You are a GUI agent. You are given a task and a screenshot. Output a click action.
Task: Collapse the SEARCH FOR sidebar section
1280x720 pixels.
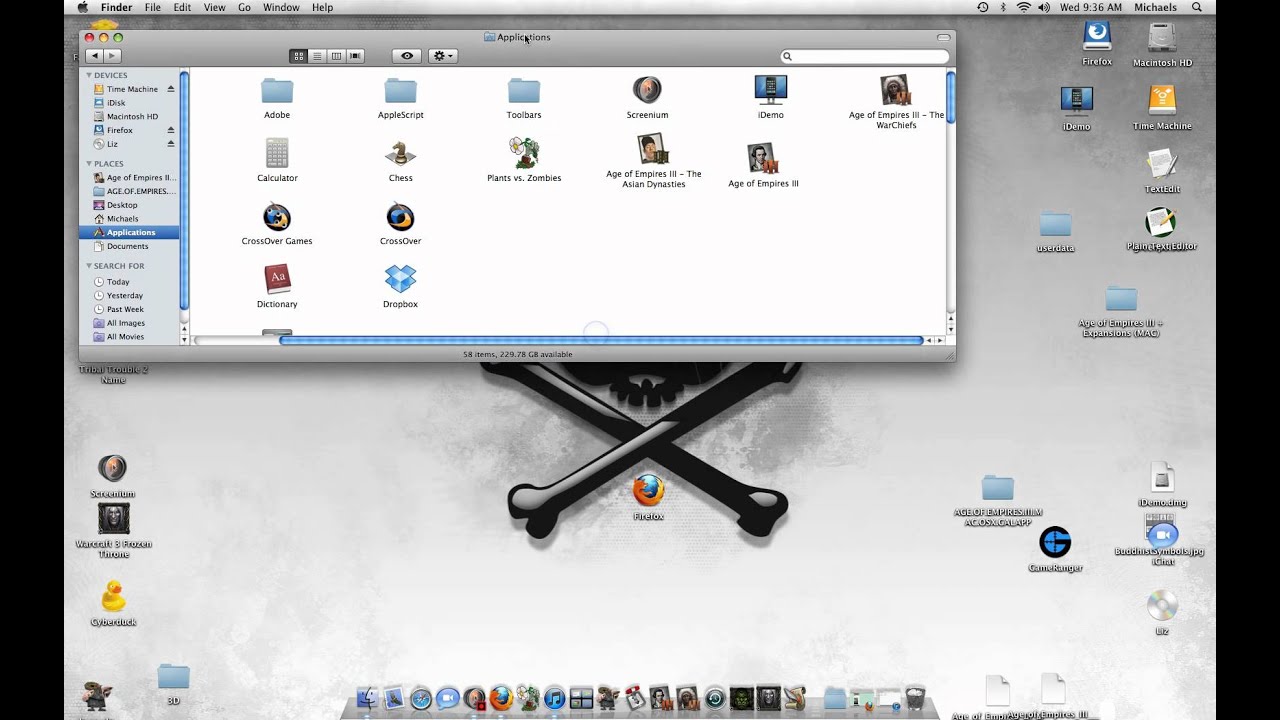(x=89, y=266)
